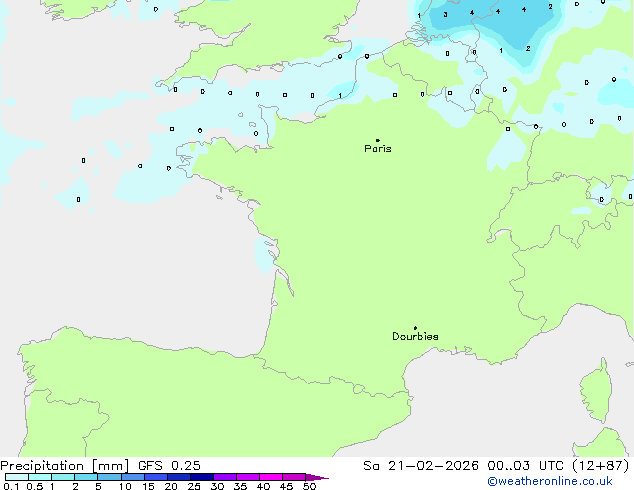Click the 1–2 mm legend color box
This screenshot has height=490, width=634.
[x=63, y=477]
